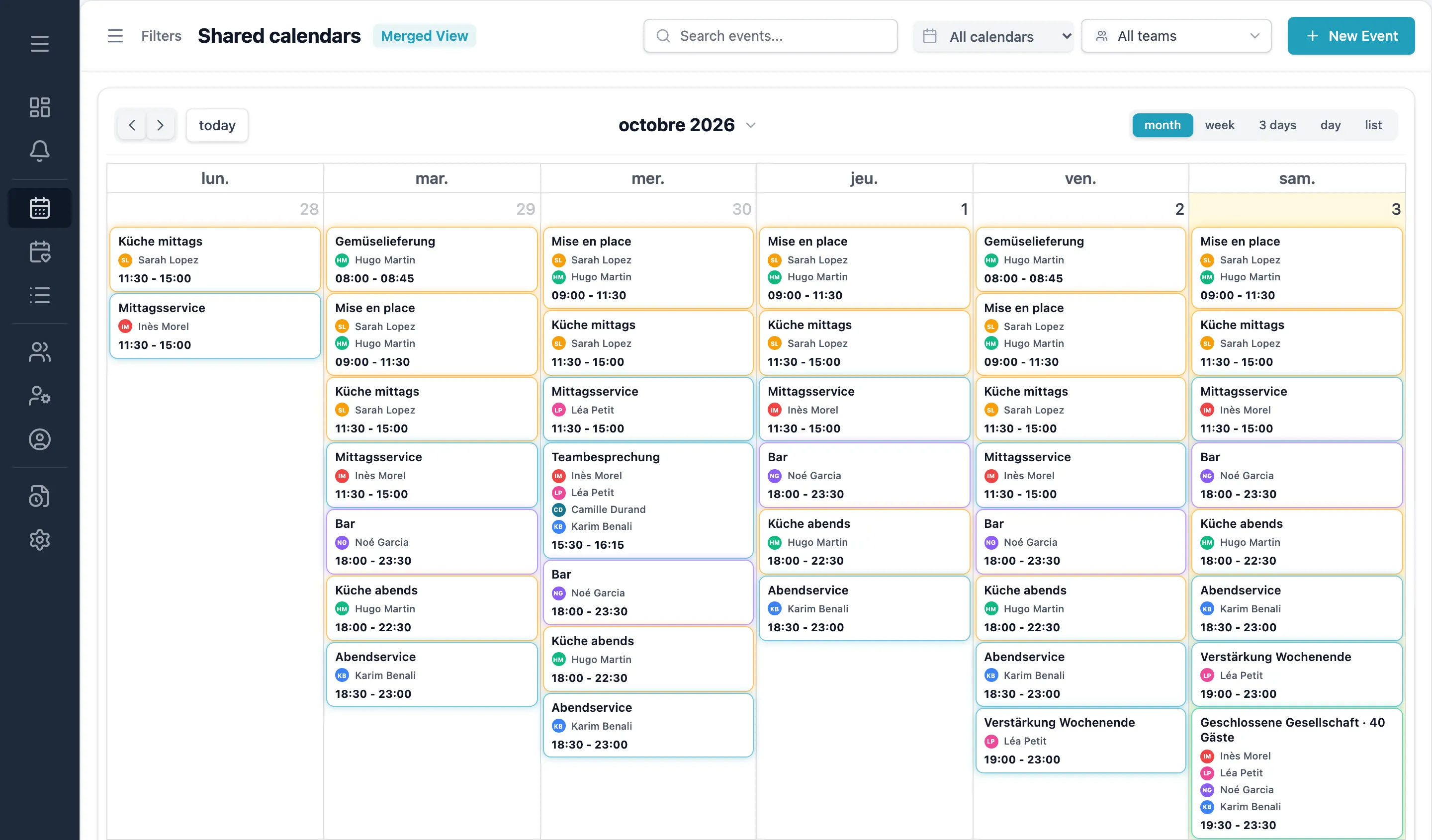Image resolution: width=1432 pixels, height=840 pixels.
Task: Click the search magnifier icon
Action: click(x=663, y=36)
